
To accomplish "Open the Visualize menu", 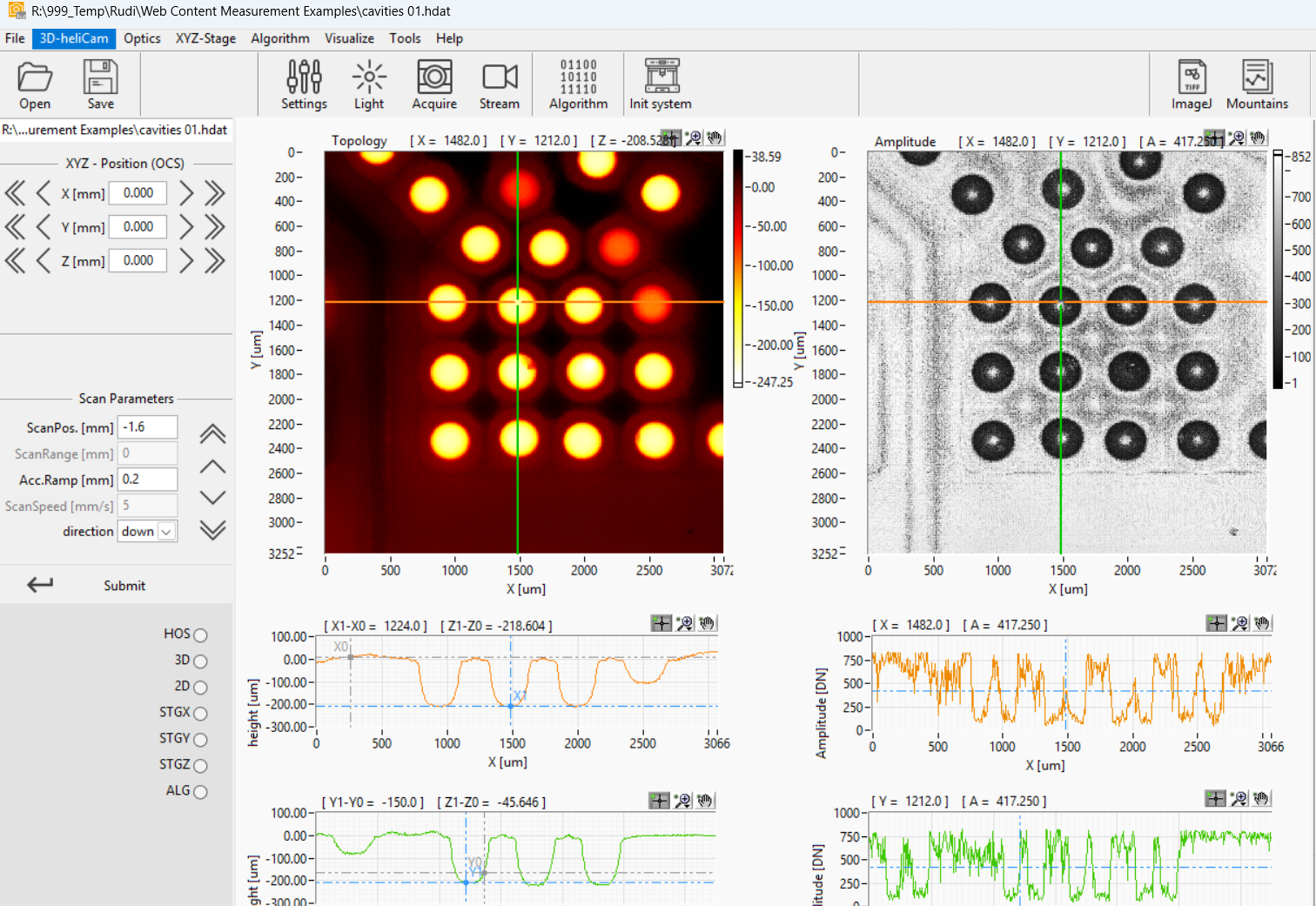I will point(349,38).
